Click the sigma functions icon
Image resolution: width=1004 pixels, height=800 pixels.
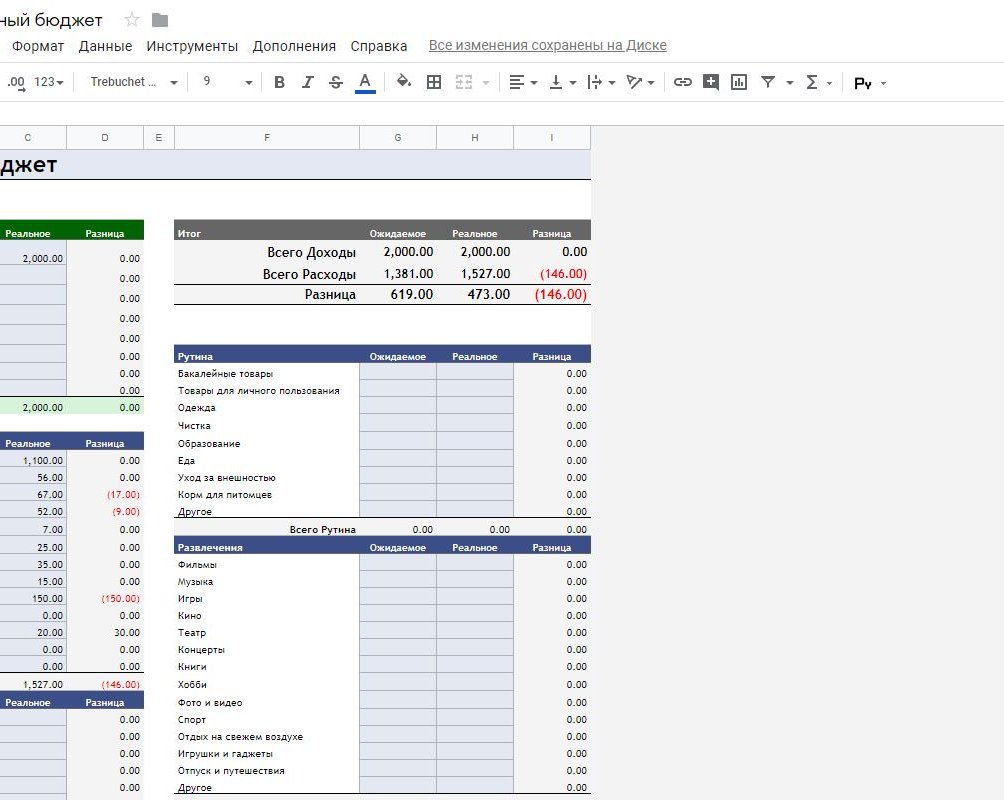click(812, 82)
